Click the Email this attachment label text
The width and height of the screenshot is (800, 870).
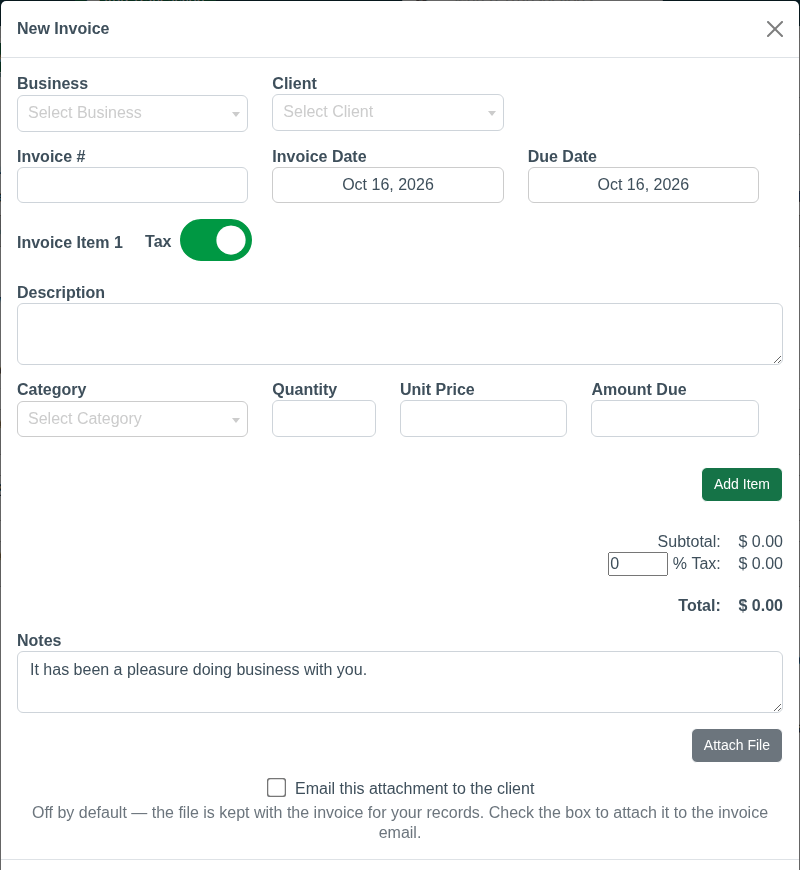point(414,788)
